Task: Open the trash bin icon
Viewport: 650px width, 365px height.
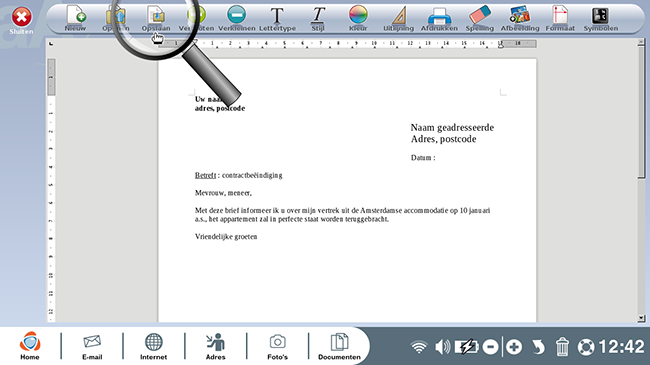Action: (x=562, y=346)
